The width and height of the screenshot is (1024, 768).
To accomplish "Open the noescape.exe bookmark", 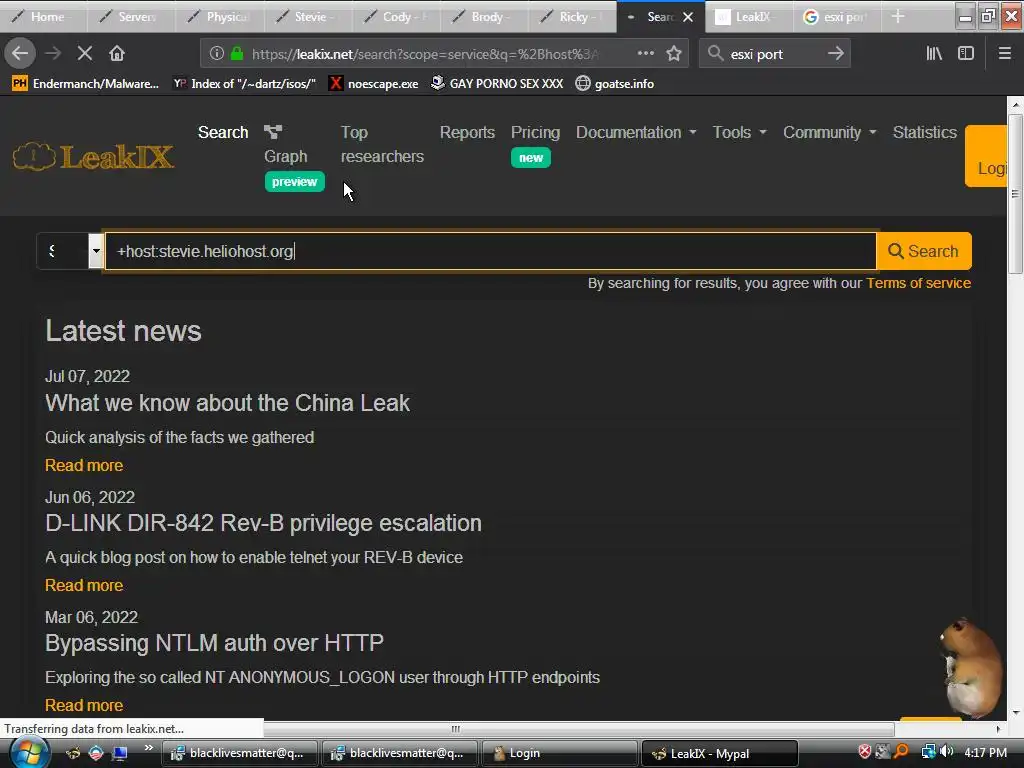I will click(x=374, y=84).
